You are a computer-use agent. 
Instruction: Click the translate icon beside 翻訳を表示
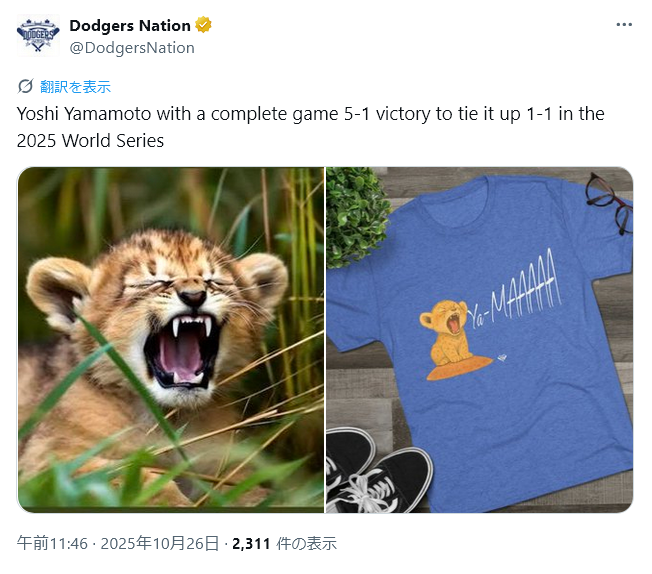[x=26, y=86]
